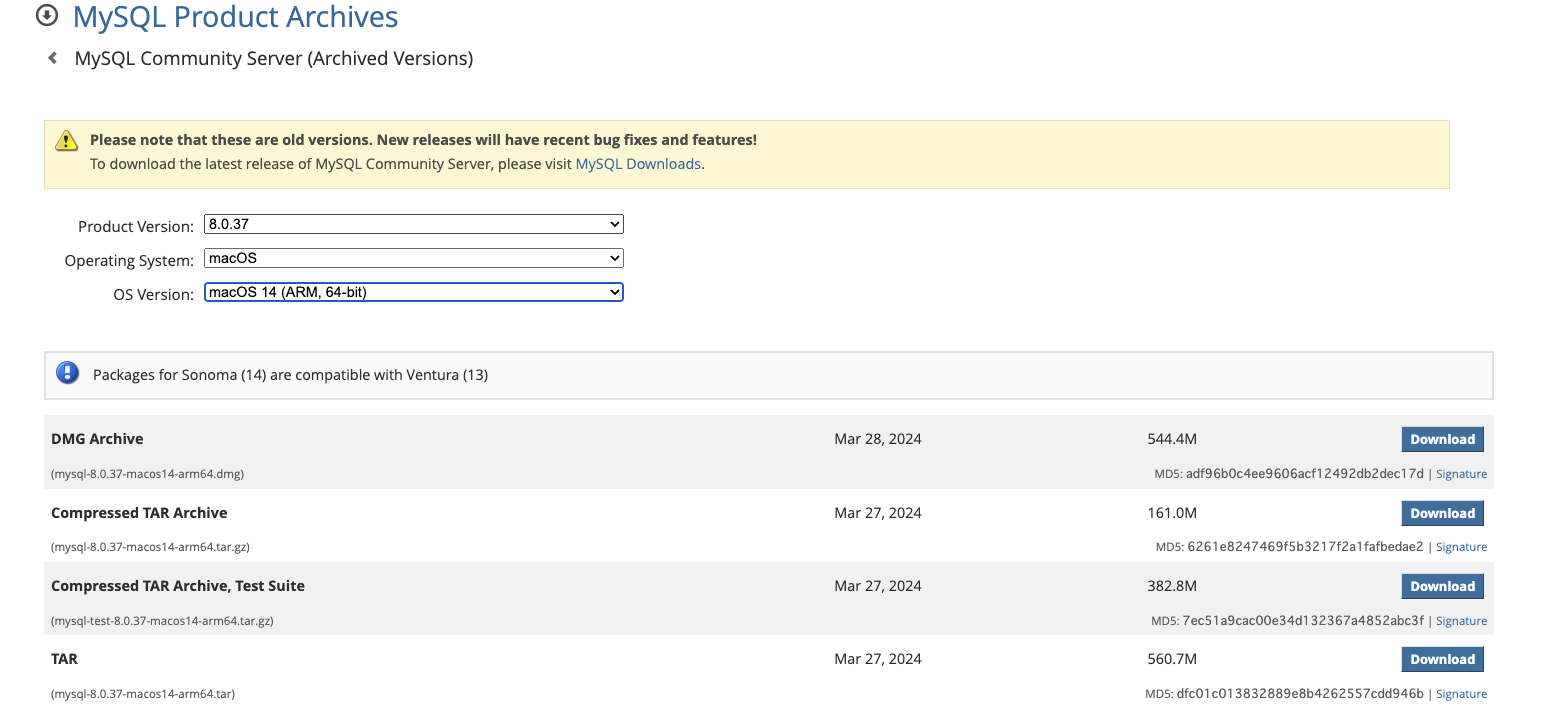Screen dimensions: 1545x717
Task: Click the download circle icon beside MySQL Product Archives
Action: coord(46,16)
